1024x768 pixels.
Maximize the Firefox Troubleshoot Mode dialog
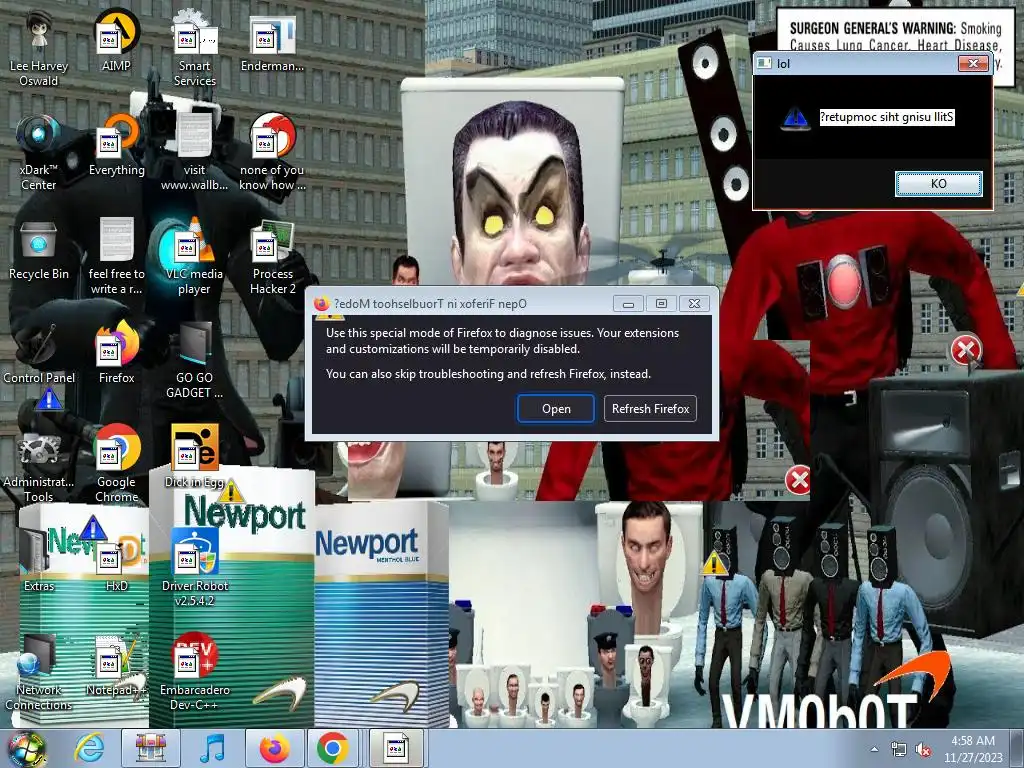click(x=661, y=304)
